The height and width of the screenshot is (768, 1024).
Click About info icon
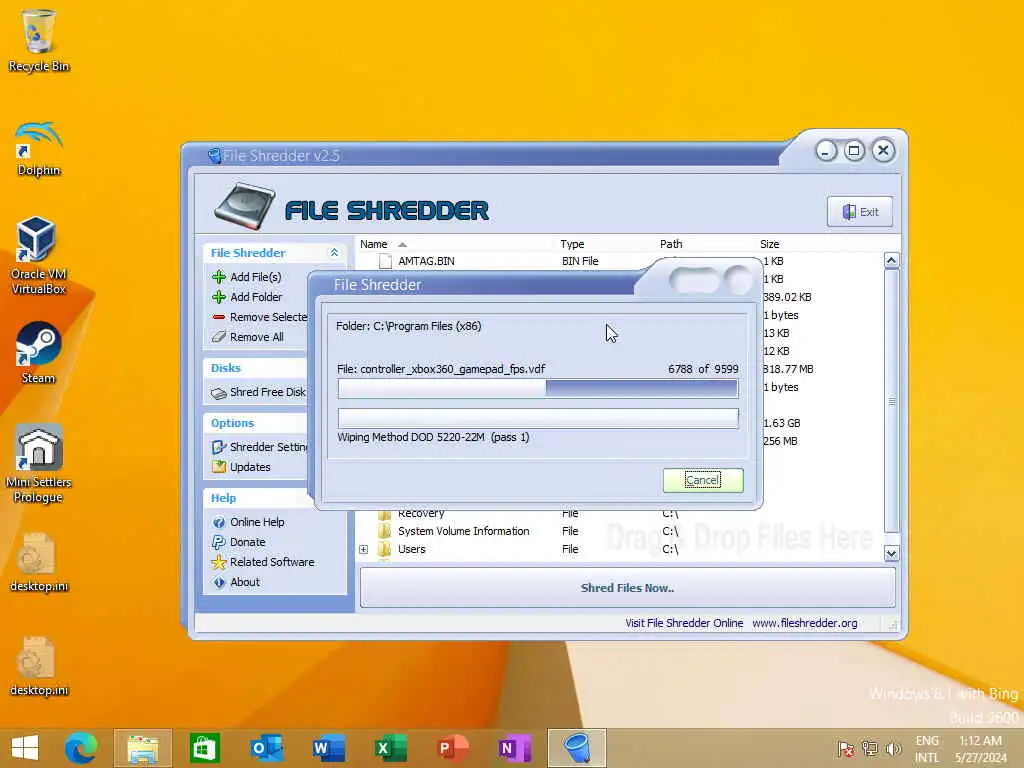pos(219,583)
